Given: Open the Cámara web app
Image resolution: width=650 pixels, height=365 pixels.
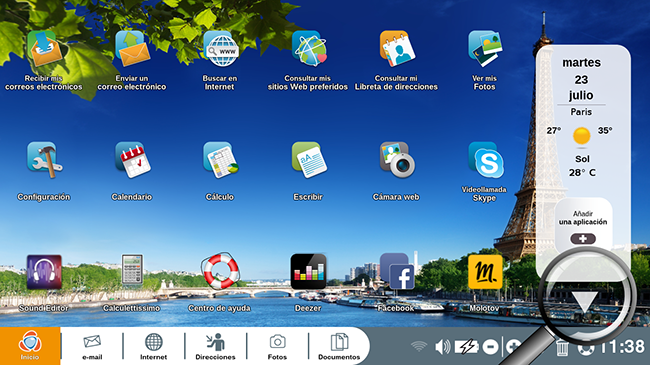Looking at the screenshot, I should coord(397,160).
